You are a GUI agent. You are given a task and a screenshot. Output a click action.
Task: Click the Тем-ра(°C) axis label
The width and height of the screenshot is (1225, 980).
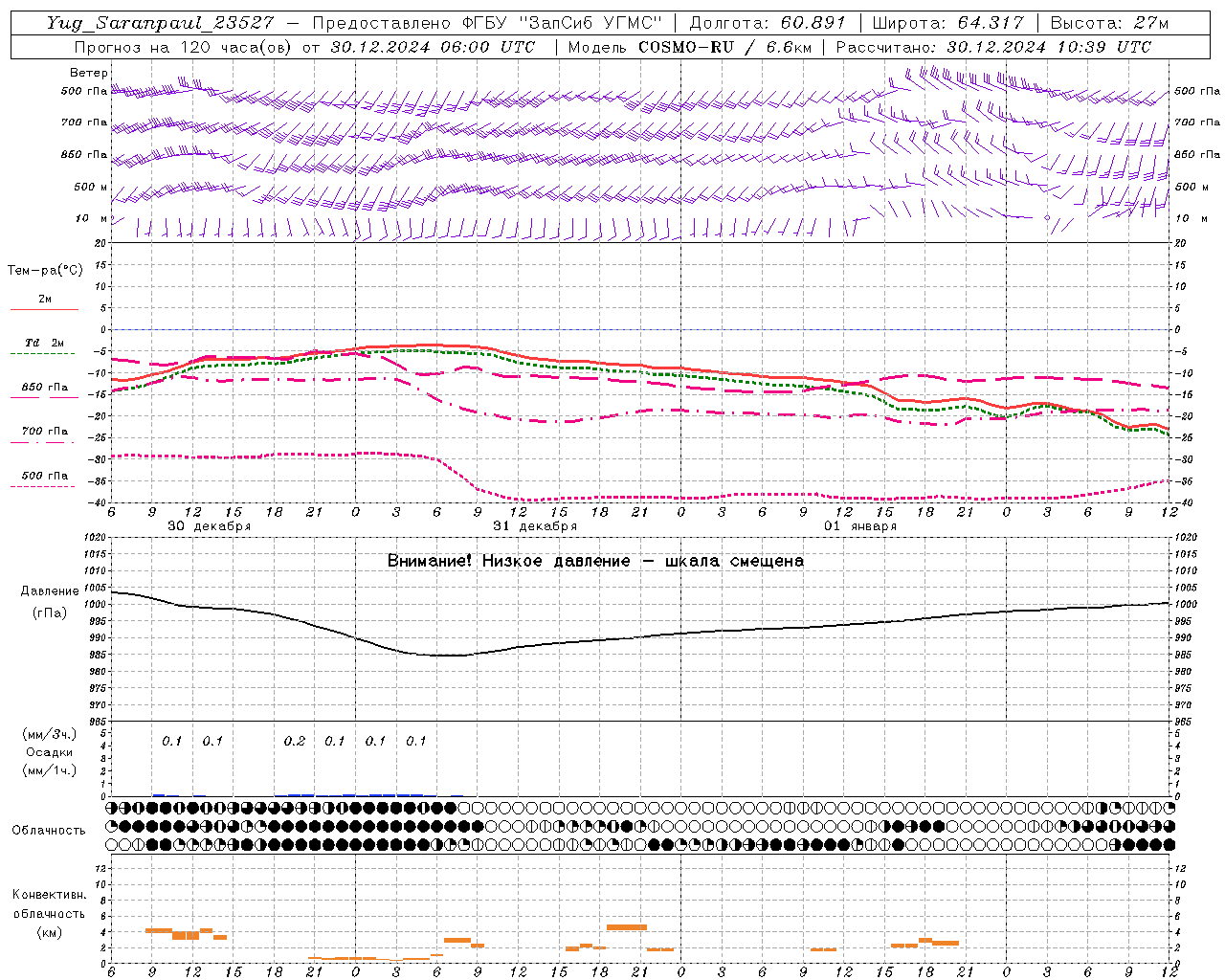point(45,271)
